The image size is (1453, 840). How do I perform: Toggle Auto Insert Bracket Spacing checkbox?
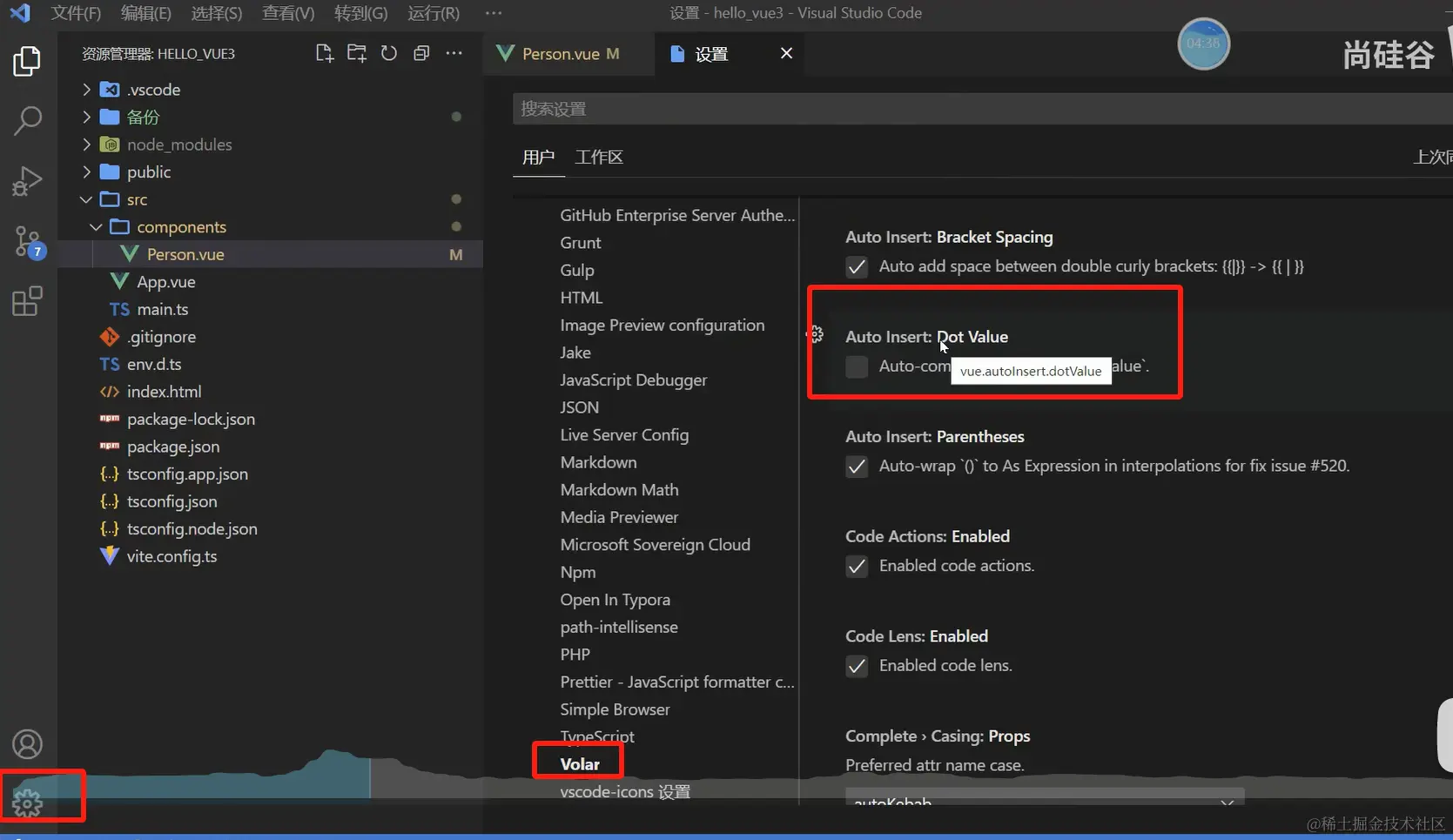point(857,266)
